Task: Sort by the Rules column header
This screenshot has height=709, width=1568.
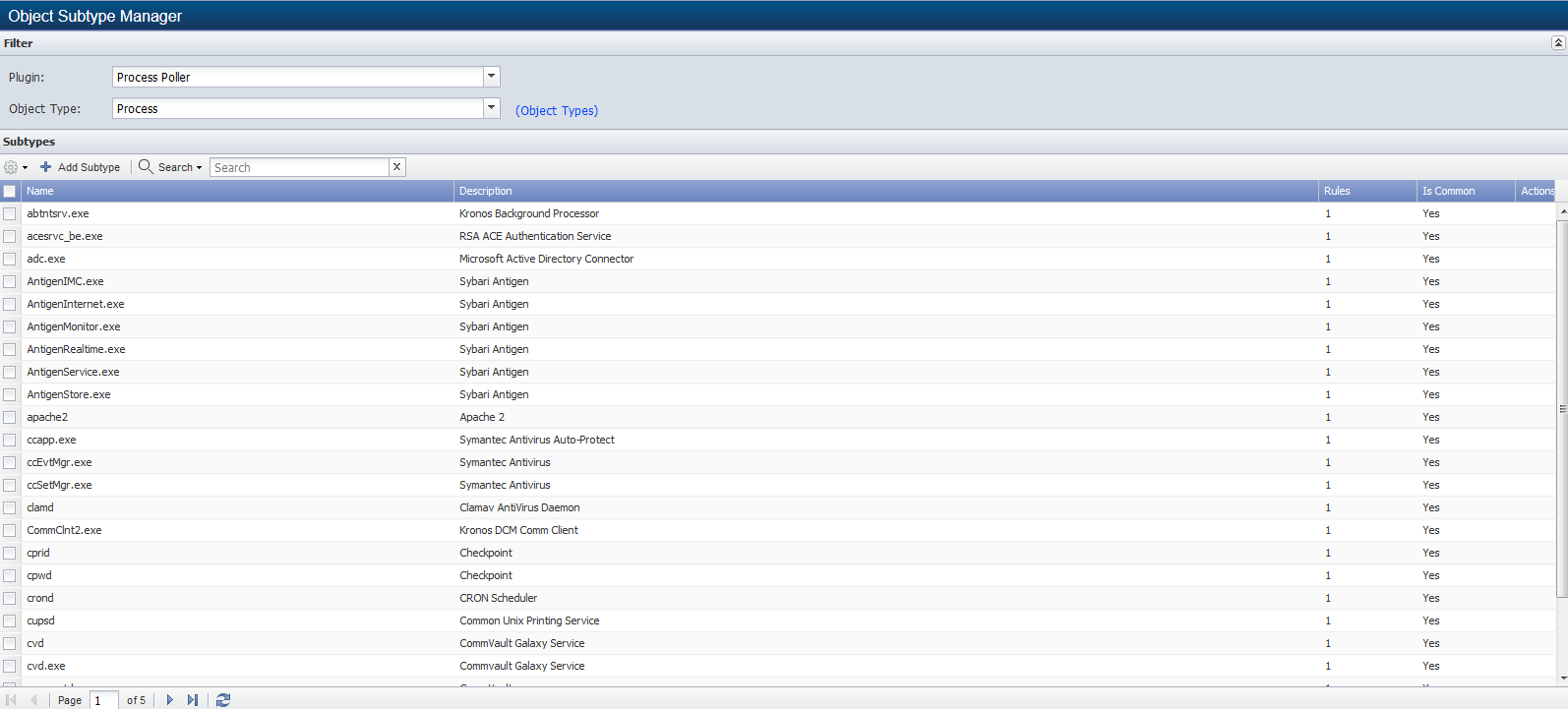Action: coord(1367,191)
